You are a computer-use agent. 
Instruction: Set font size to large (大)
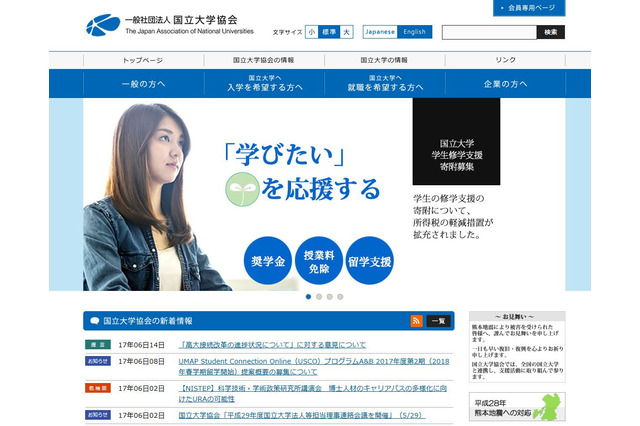pos(346,32)
